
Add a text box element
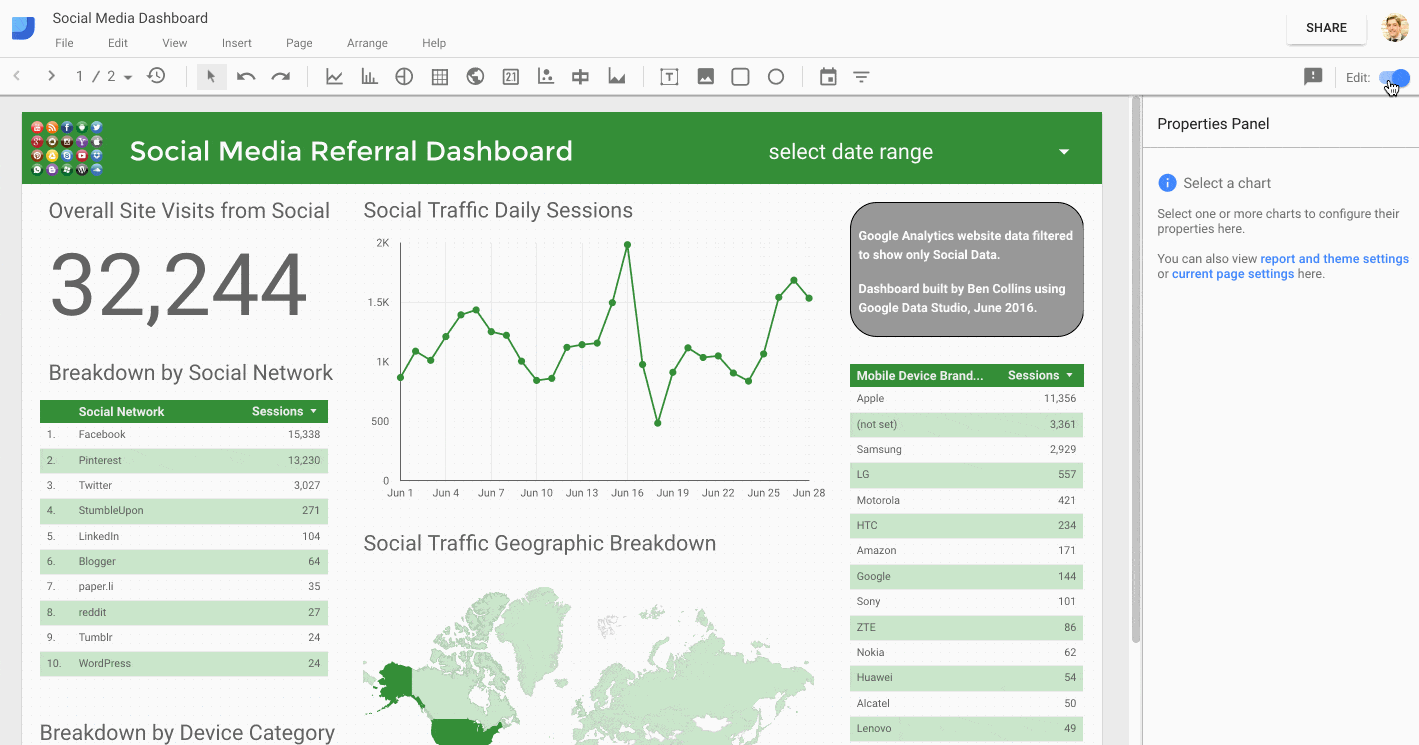point(668,76)
